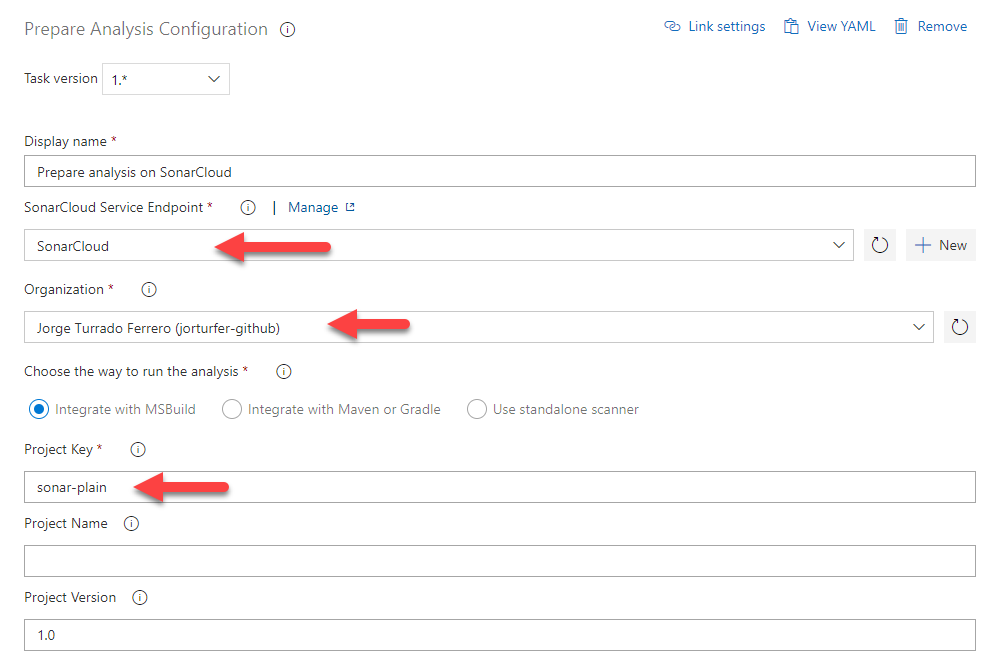Remove the task with Remove button
This screenshot has height=664, width=992.
coord(931,27)
